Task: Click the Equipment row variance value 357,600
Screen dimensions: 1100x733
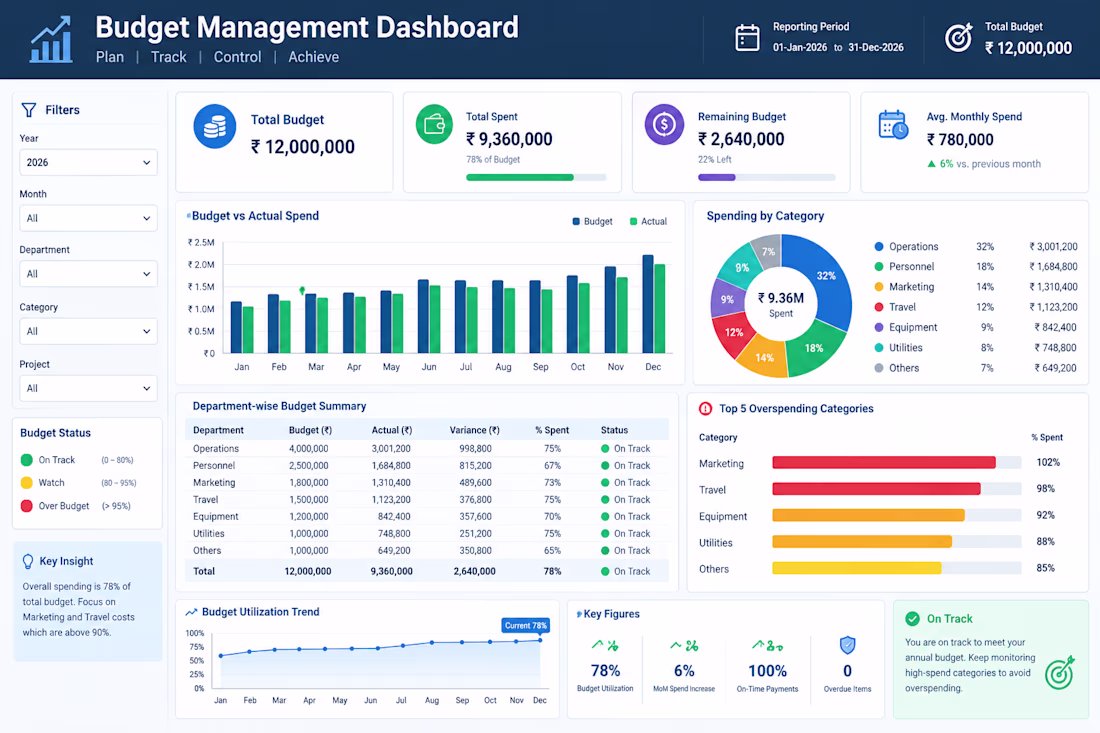Action: click(475, 516)
